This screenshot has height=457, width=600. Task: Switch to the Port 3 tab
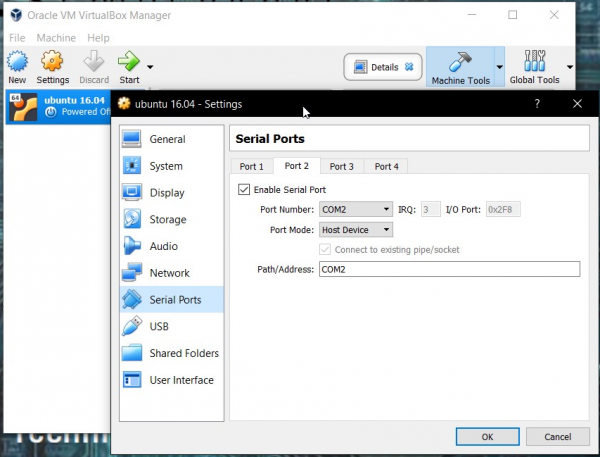point(342,166)
